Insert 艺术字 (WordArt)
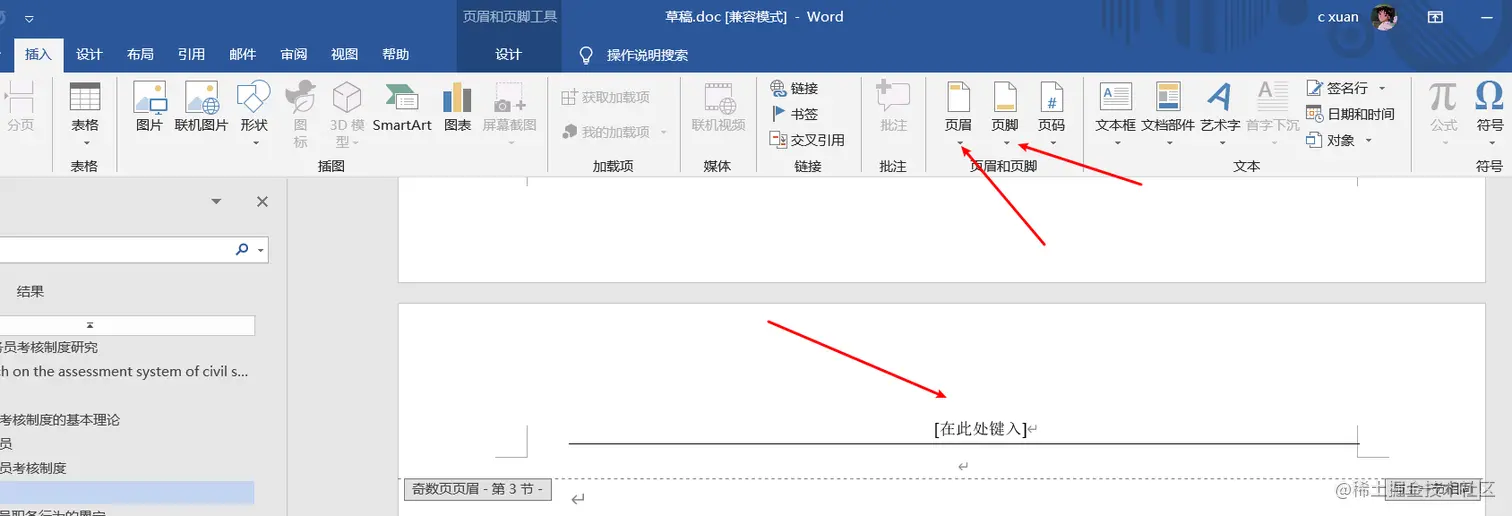Image resolution: width=1512 pixels, height=516 pixels. (x=1220, y=112)
